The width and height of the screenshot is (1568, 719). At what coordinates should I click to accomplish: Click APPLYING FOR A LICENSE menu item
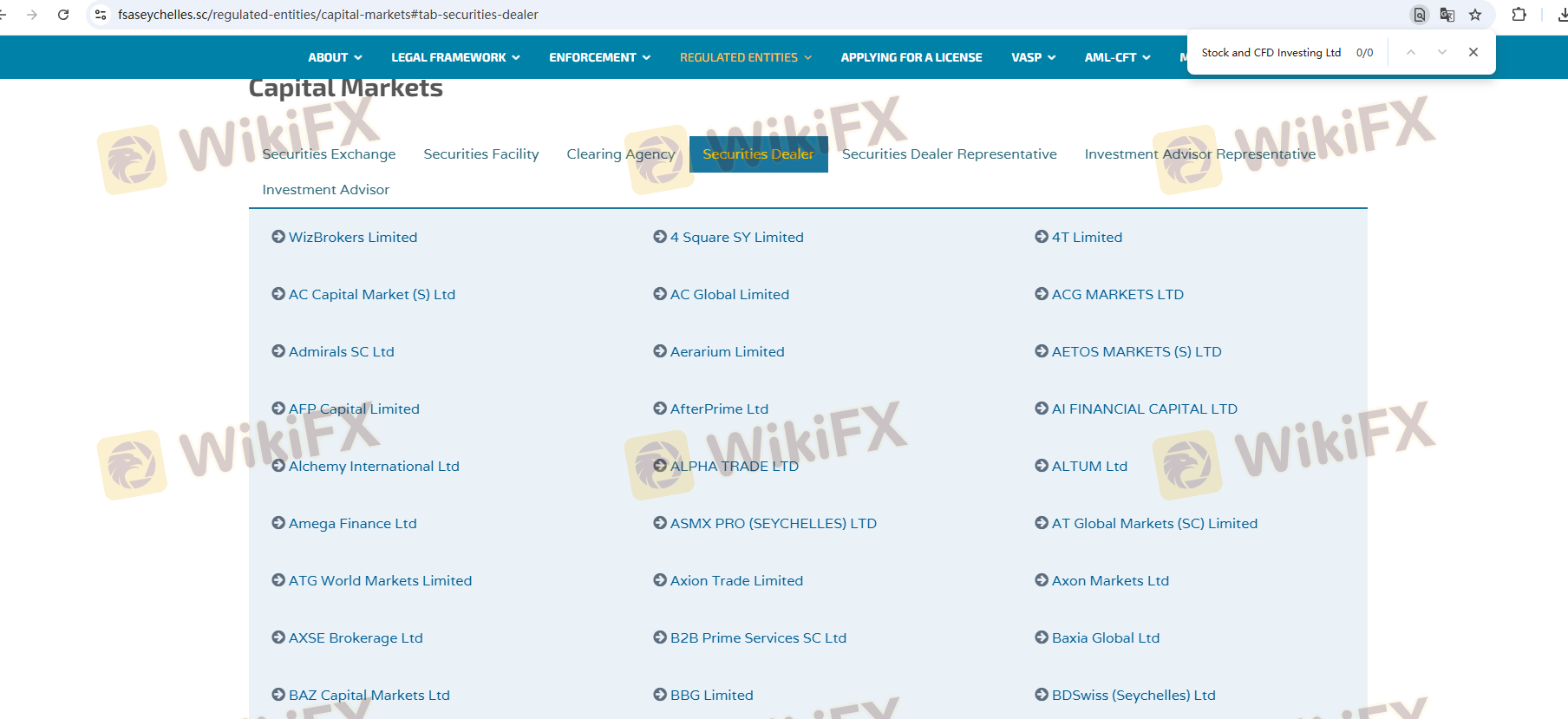tap(911, 57)
